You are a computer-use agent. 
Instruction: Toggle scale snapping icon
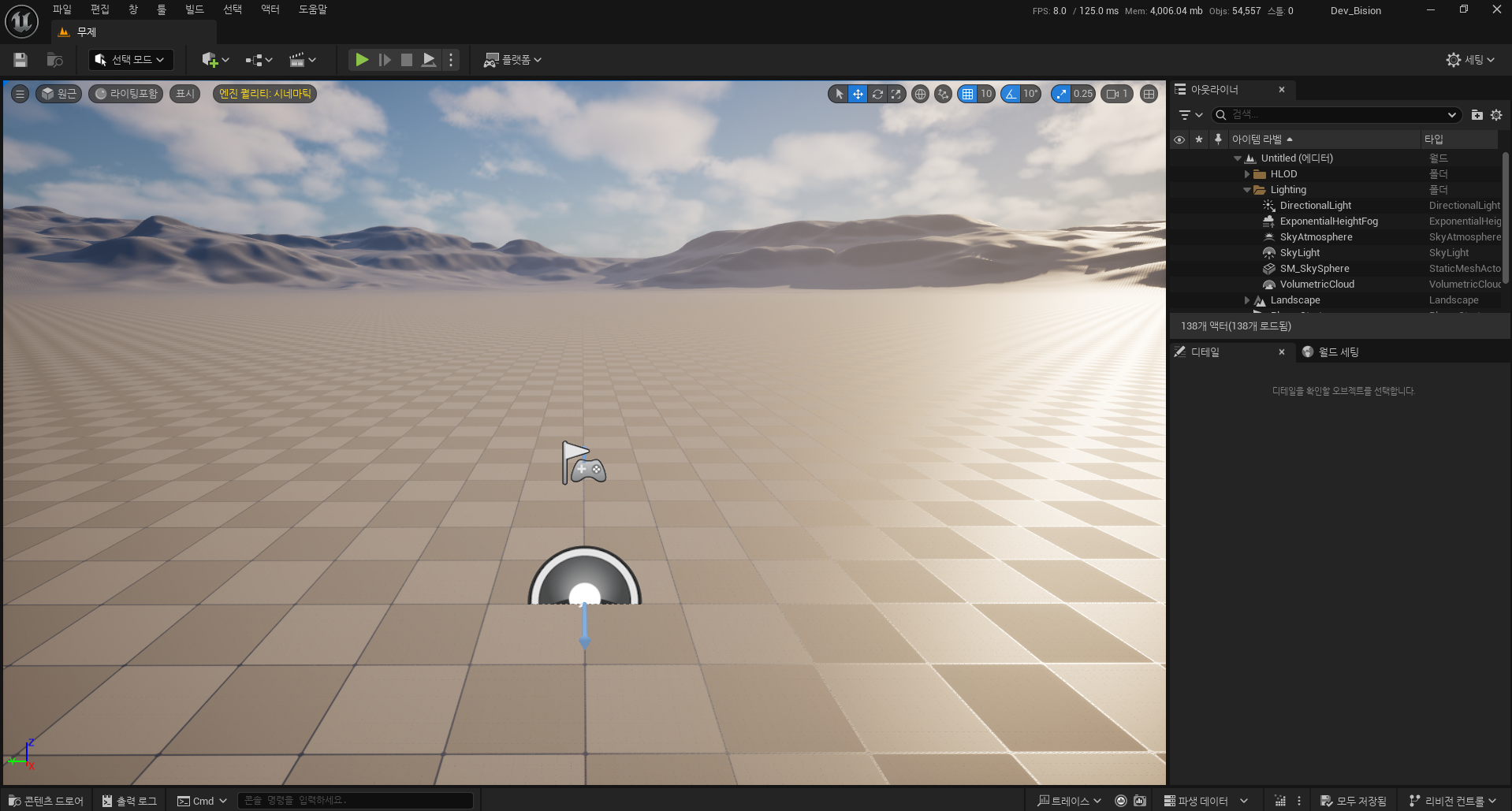(x=1061, y=94)
